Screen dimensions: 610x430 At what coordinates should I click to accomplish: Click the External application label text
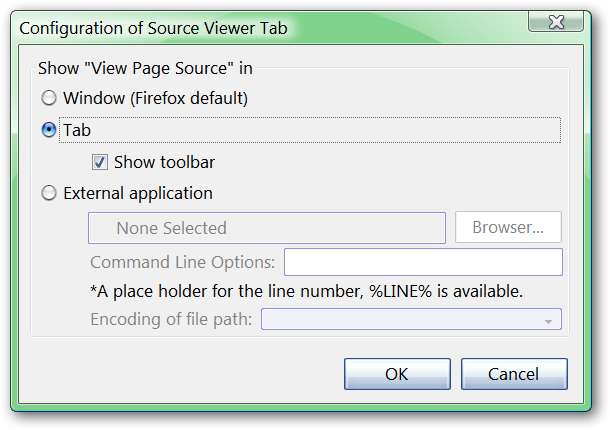tap(137, 194)
